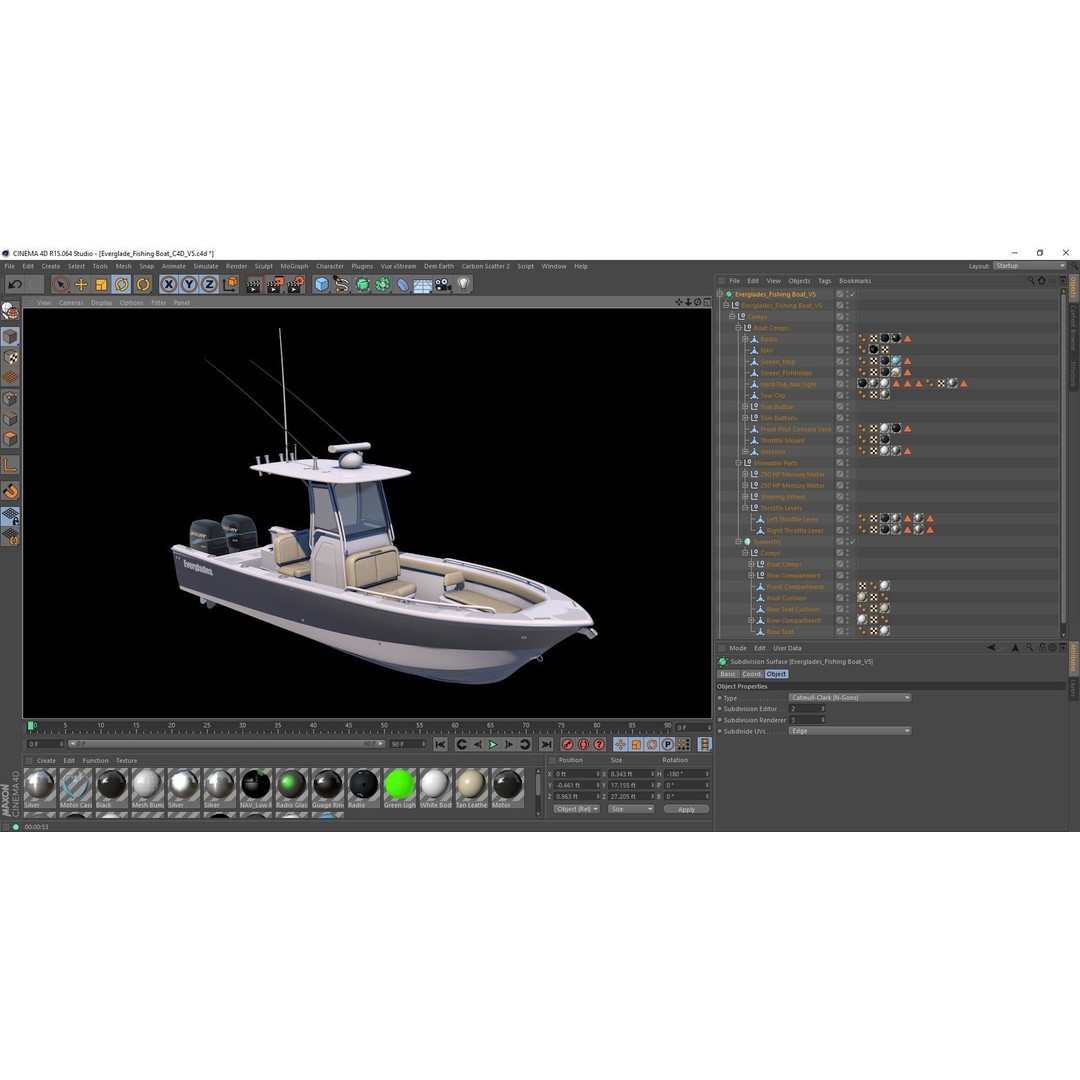Add a camera object

443,284
